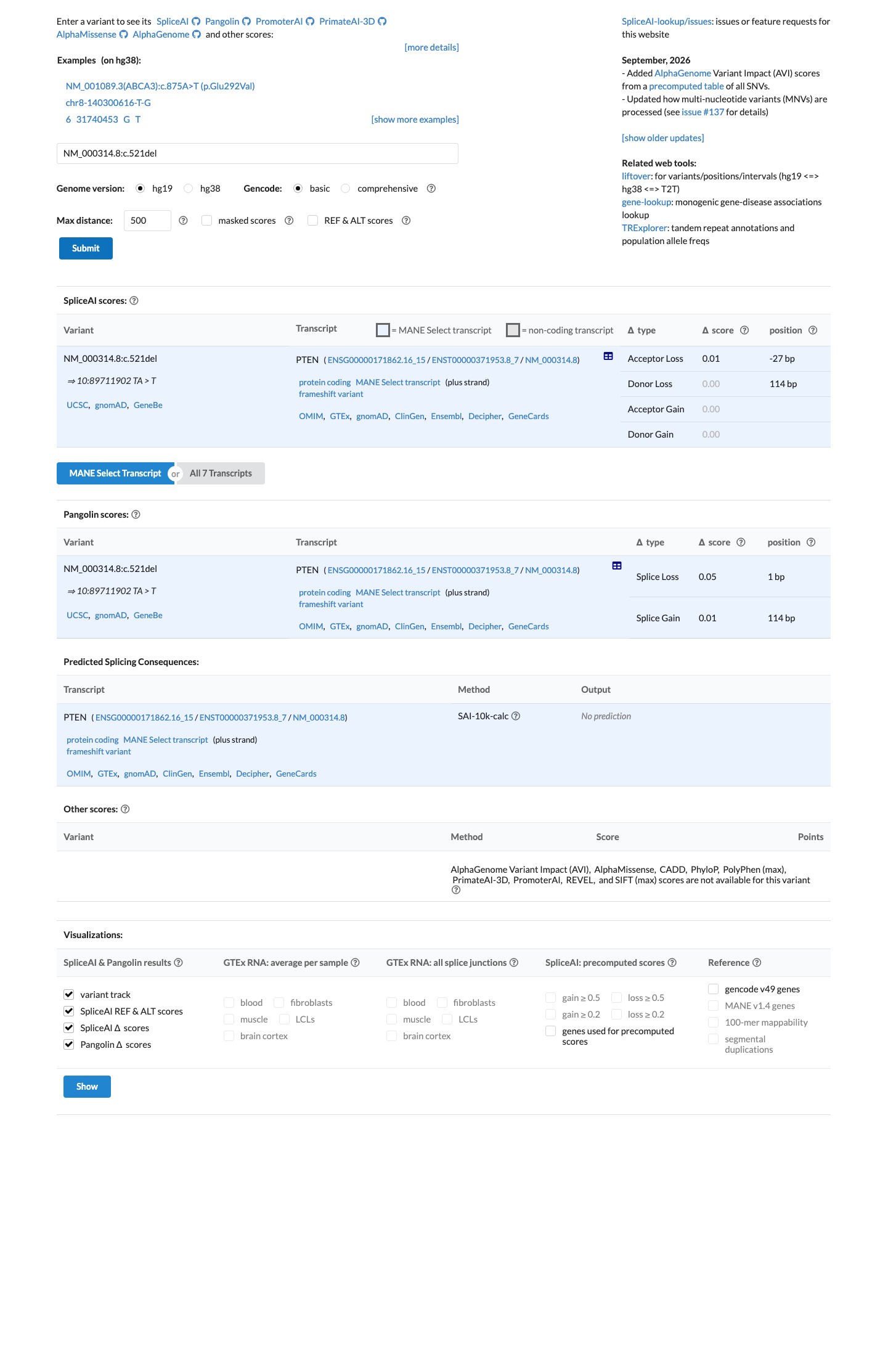896x1356 pixels.
Task: Open the SpliceAI GitHub icon link
Action: click(x=196, y=22)
